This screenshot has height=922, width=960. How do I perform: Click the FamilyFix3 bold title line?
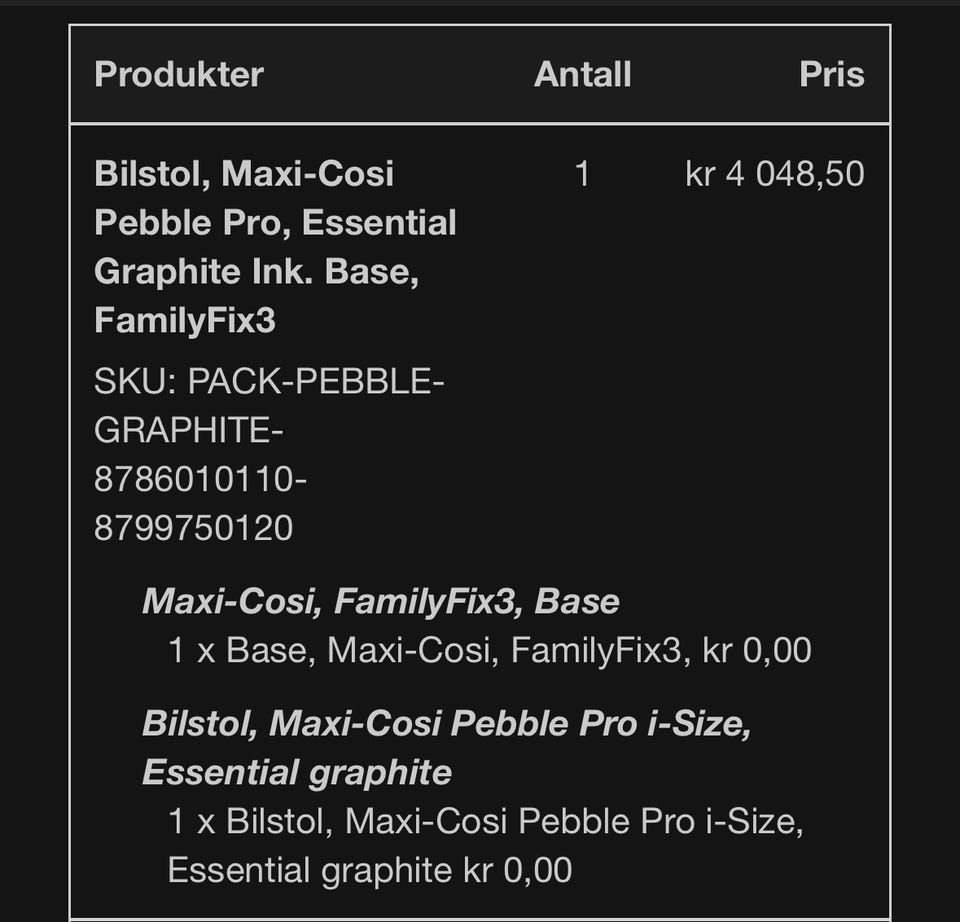click(185, 320)
